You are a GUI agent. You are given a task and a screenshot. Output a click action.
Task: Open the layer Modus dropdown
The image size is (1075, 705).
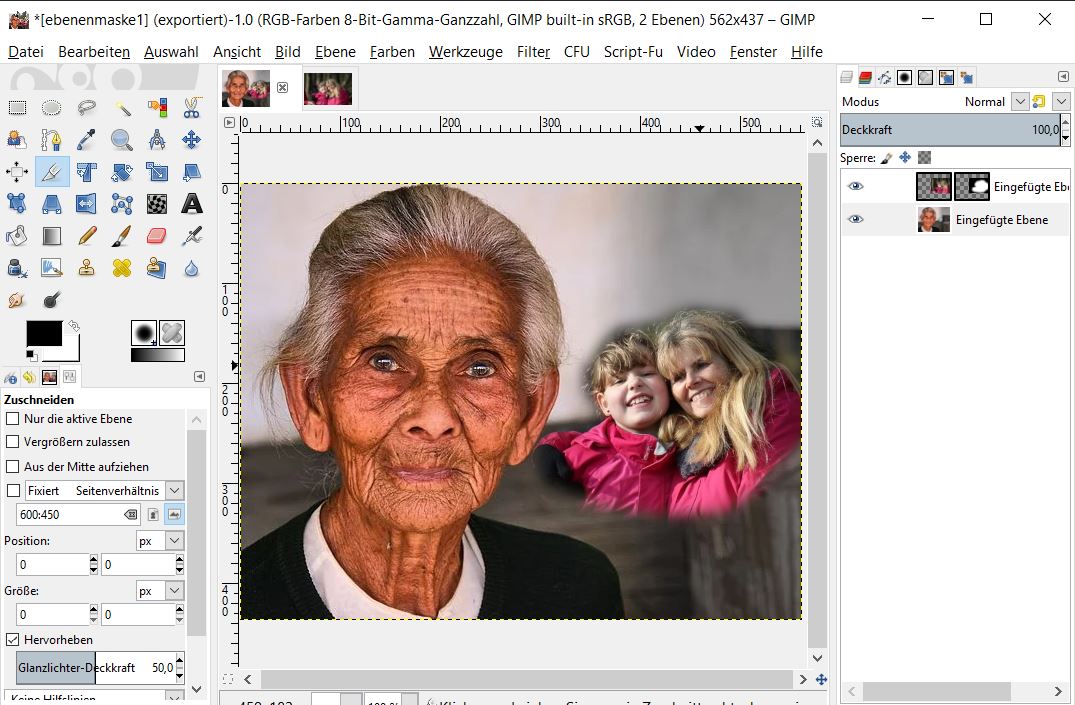pos(1019,101)
